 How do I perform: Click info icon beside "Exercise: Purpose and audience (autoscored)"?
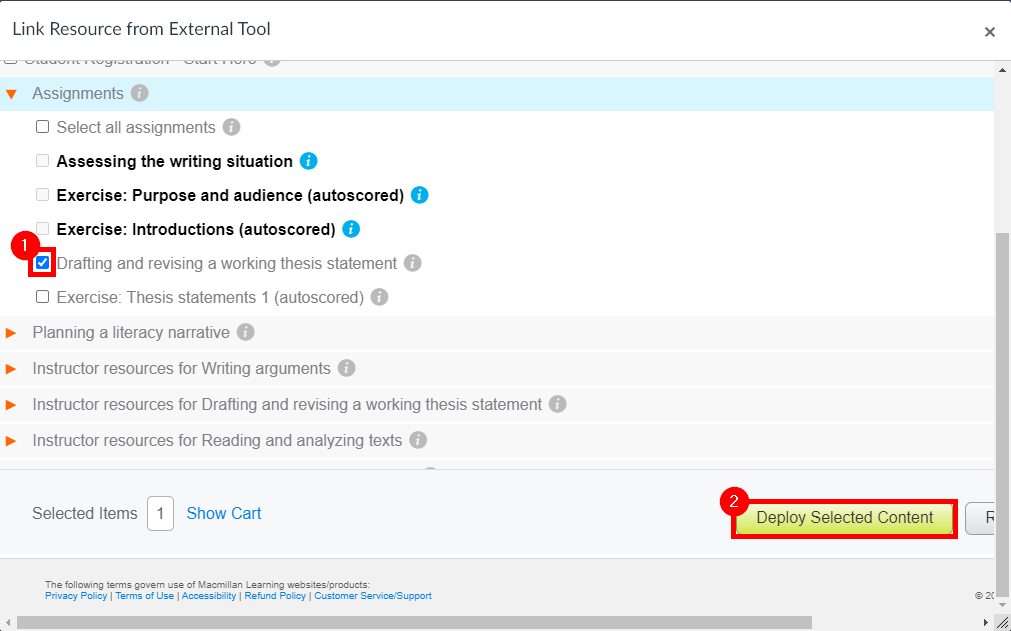pyautogui.click(x=418, y=194)
